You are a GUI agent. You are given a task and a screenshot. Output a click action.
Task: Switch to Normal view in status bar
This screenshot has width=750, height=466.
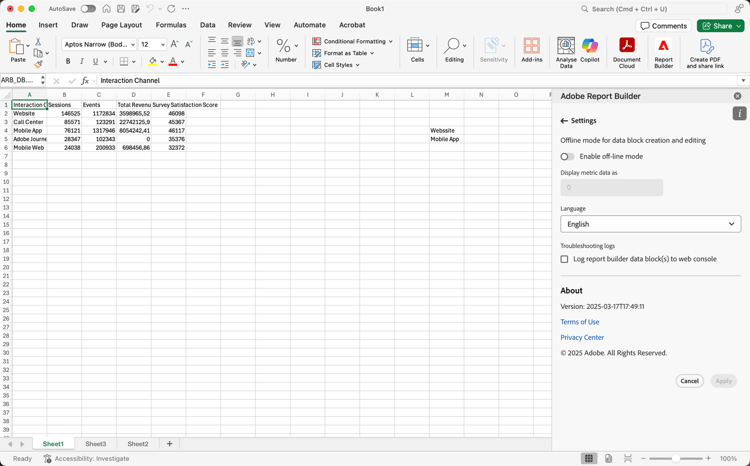pyautogui.click(x=589, y=458)
